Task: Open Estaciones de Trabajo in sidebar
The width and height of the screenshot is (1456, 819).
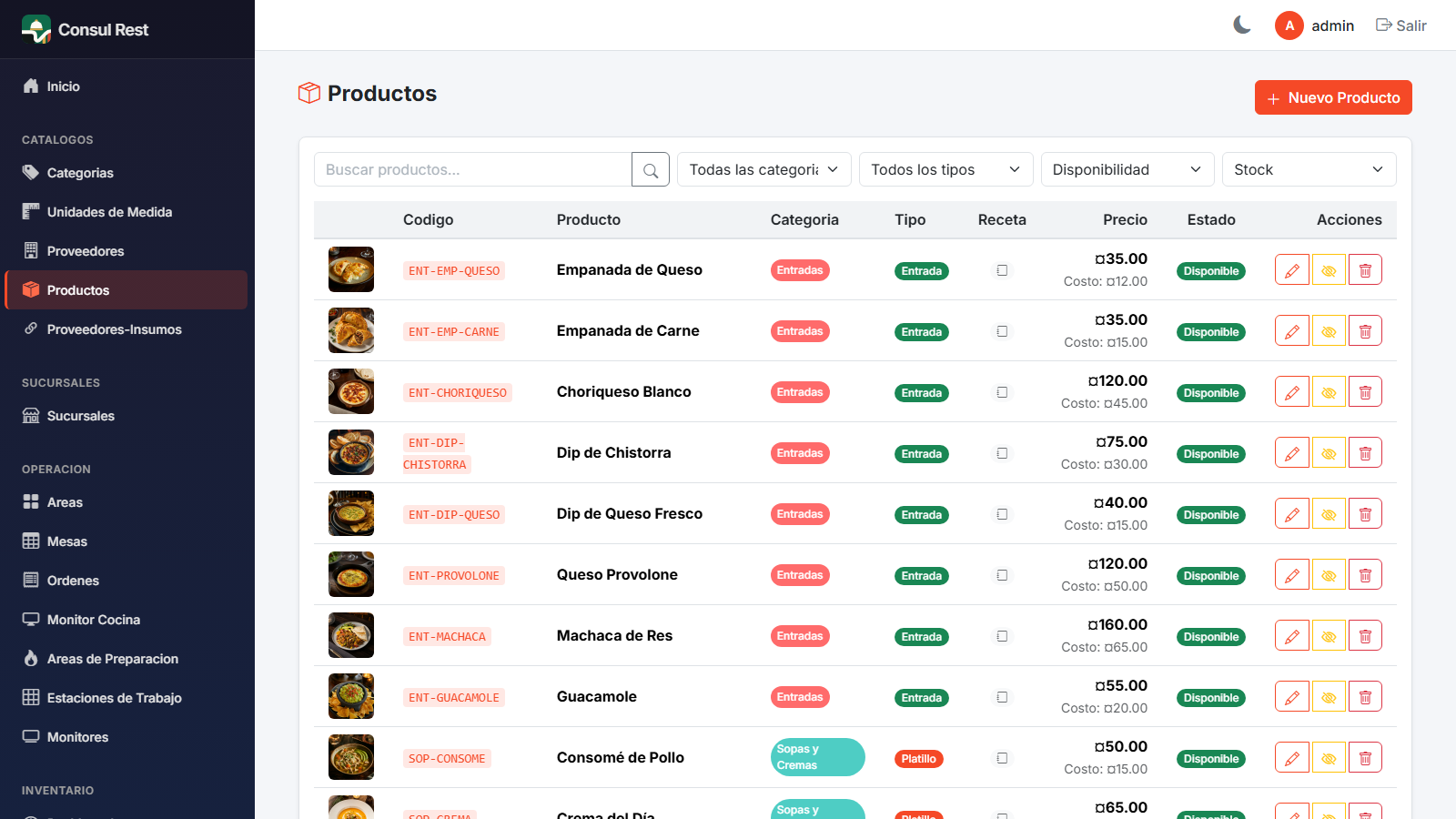Action: (127, 698)
